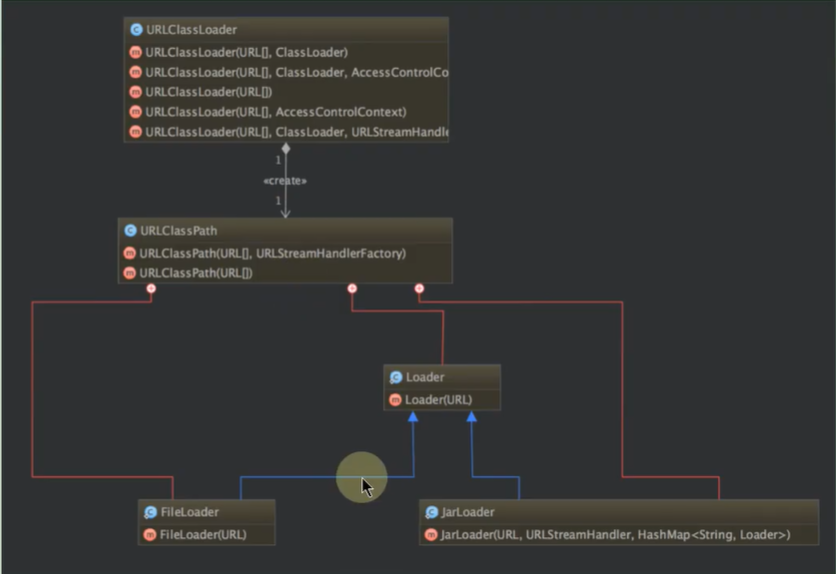
Task: Click the JarLoader class icon
Action: tap(431, 513)
